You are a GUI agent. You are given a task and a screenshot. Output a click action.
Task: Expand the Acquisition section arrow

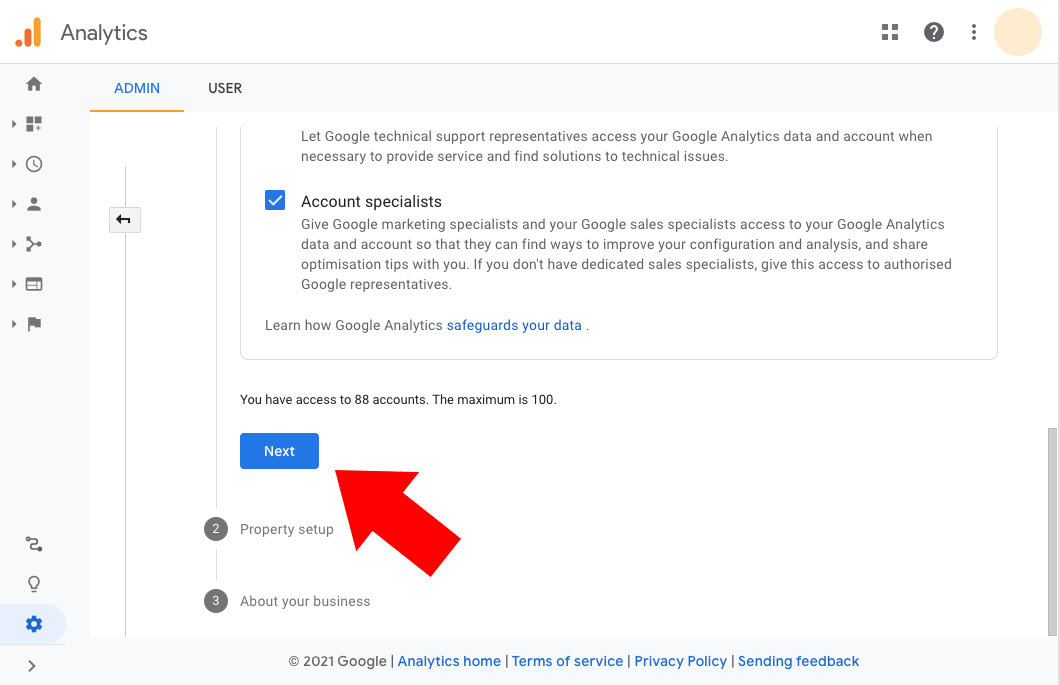point(14,243)
